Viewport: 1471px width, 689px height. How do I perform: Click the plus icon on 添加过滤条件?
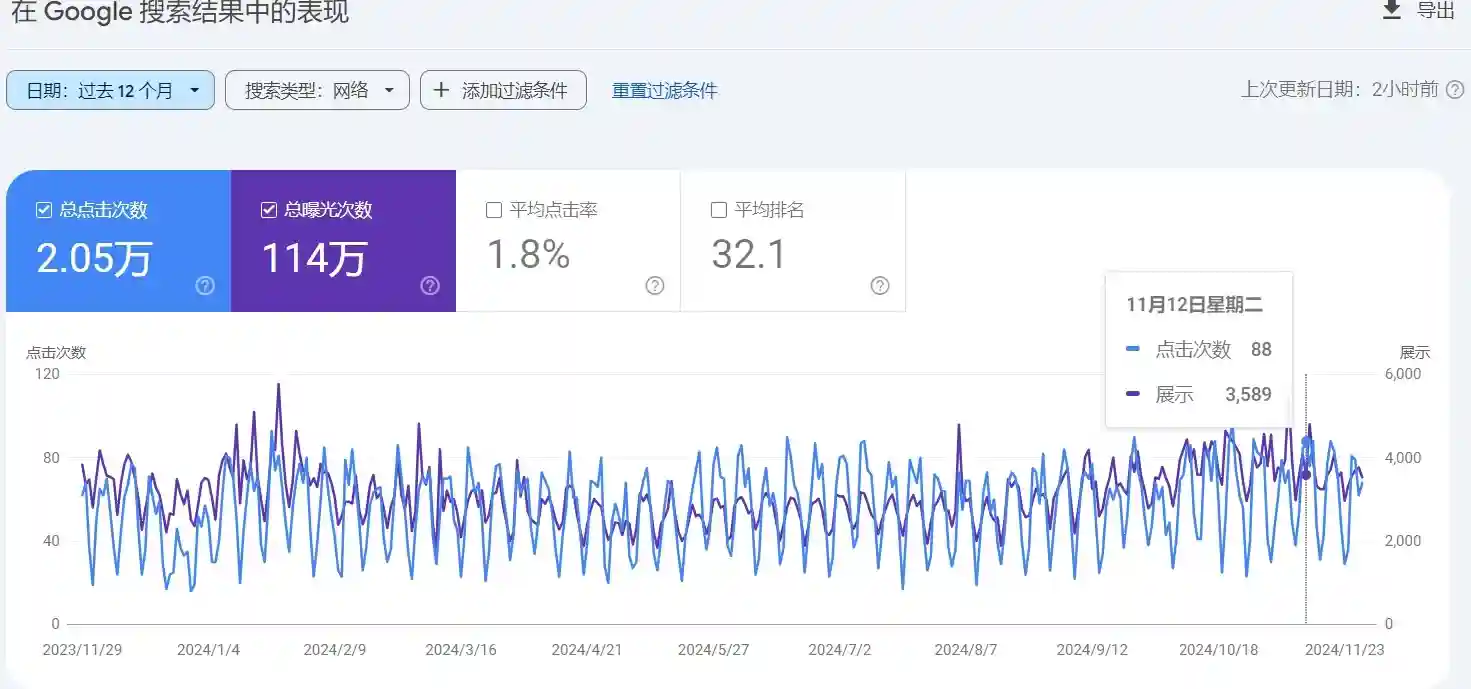coord(441,90)
